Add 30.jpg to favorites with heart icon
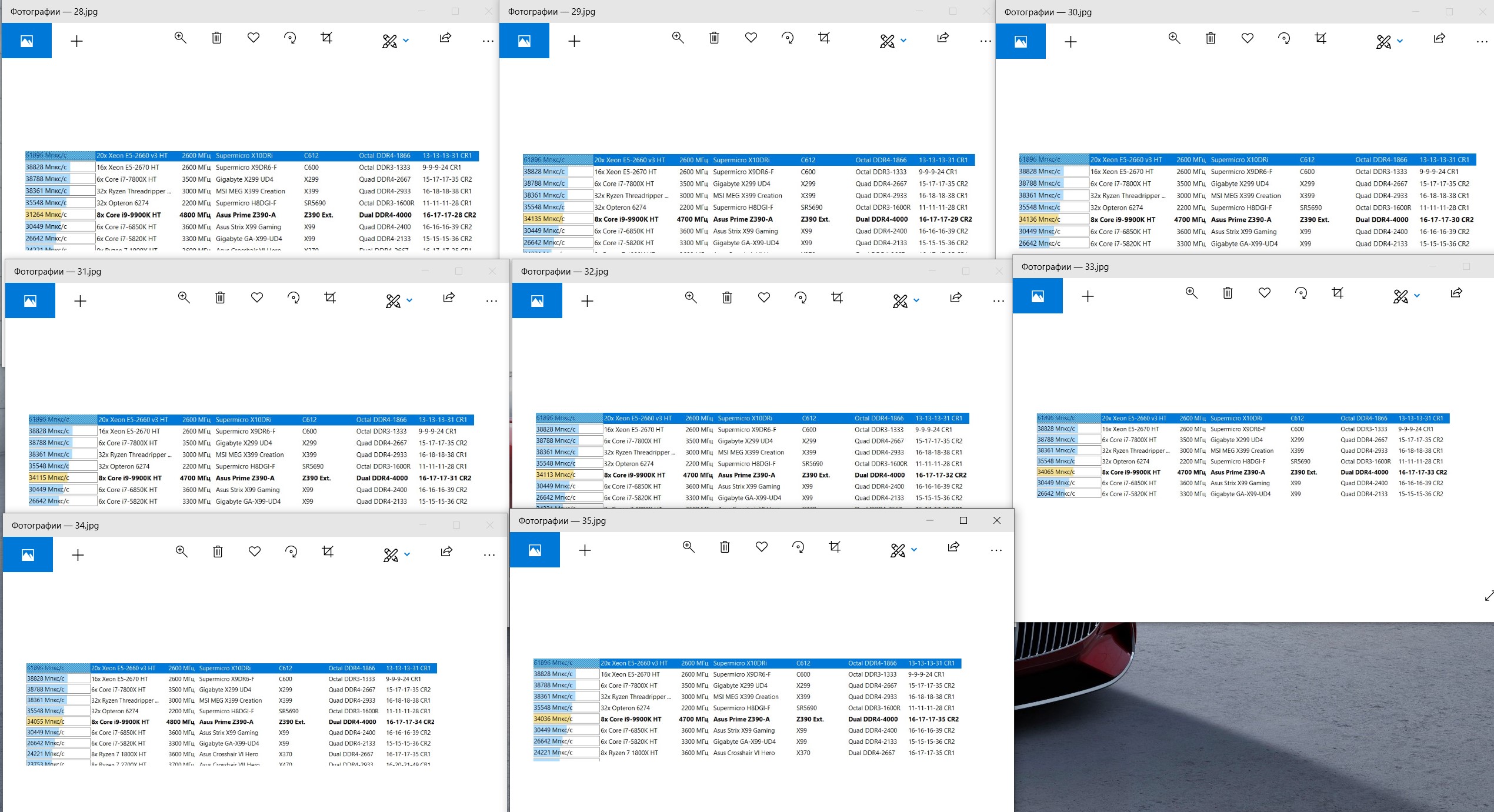 point(1247,39)
